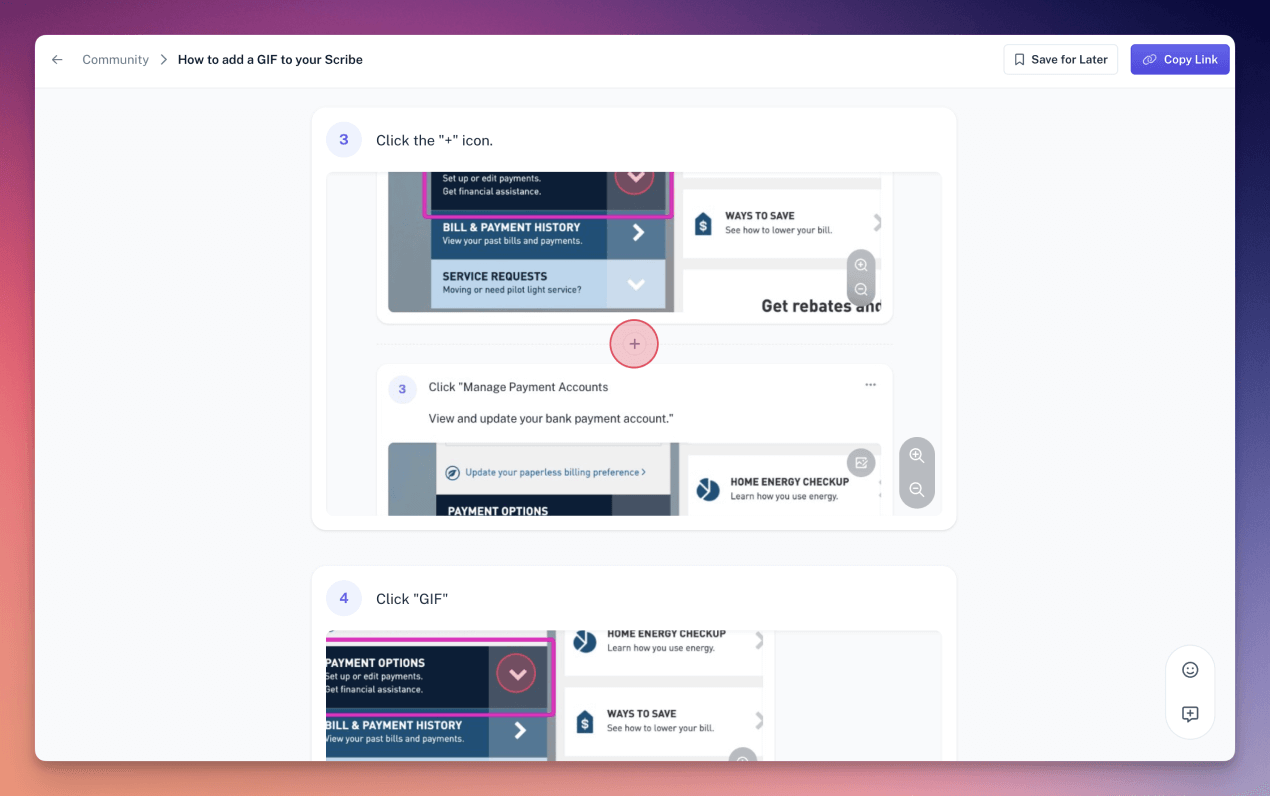Click the "+" icon to insert a new step
Viewport: 1270px width, 796px height.
click(634, 344)
